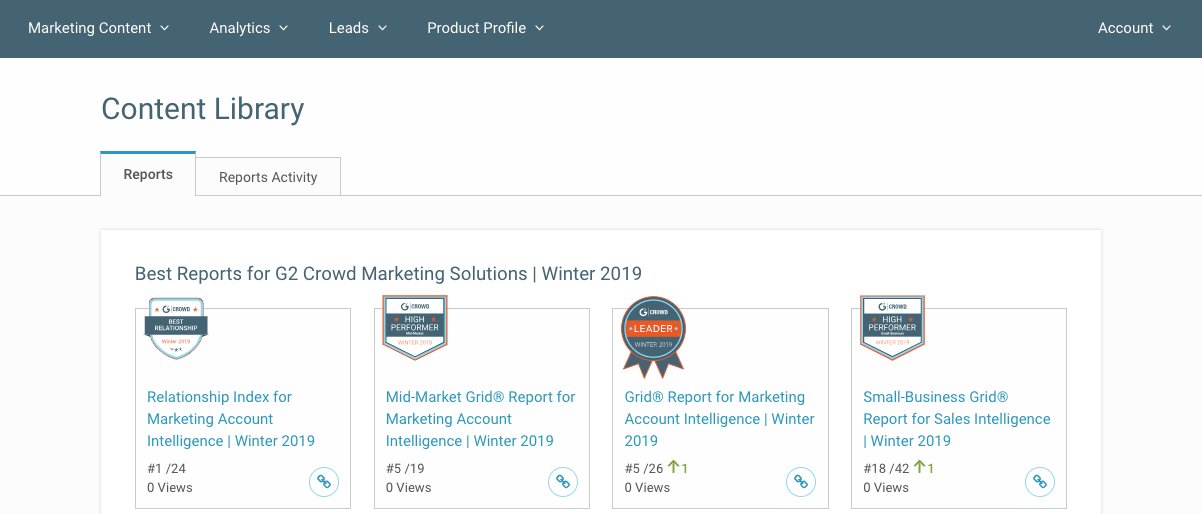Click the Content Library heading
Viewport: 1202px width, 514px height.
[203, 108]
